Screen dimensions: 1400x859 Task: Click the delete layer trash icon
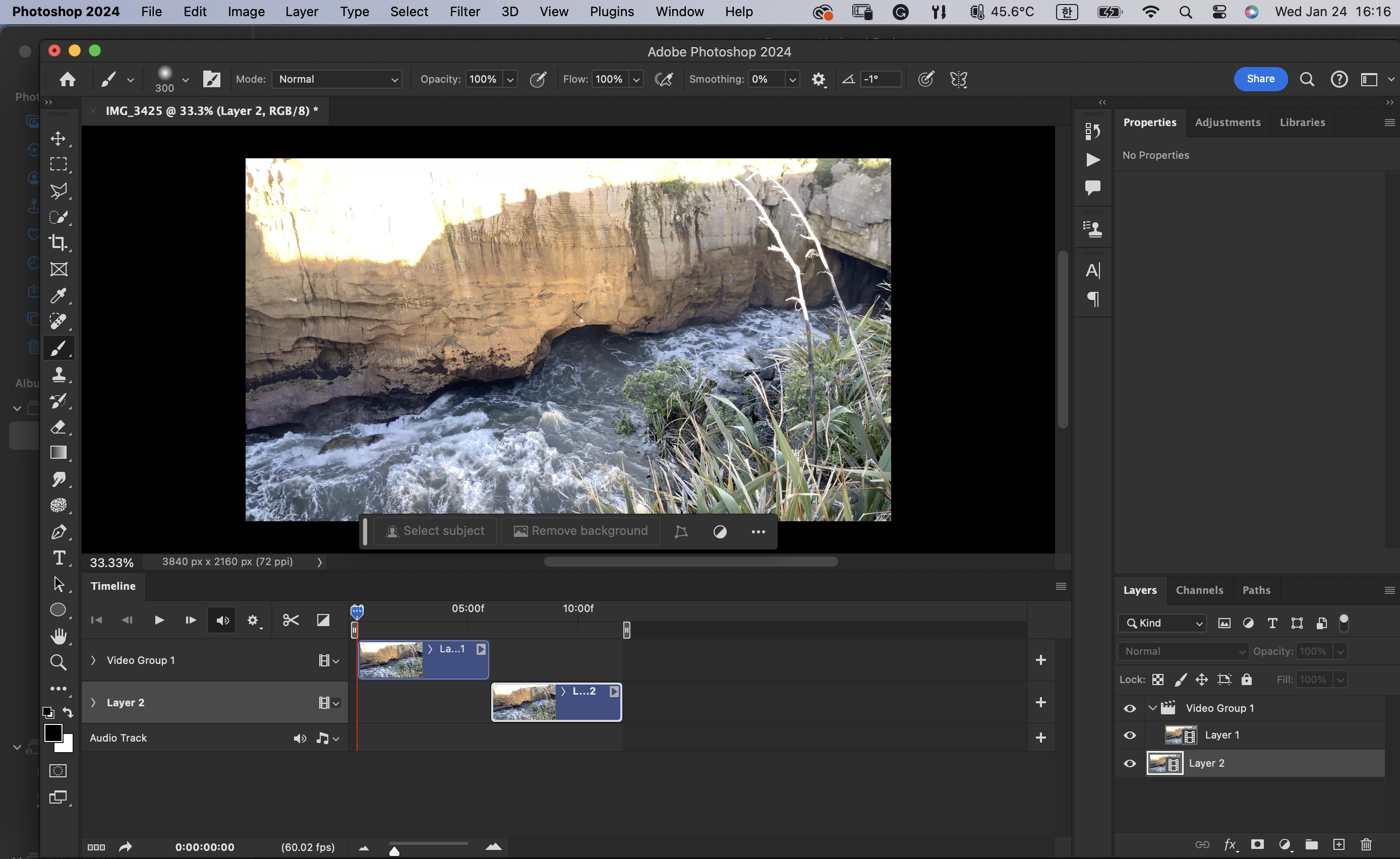click(1366, 845)
